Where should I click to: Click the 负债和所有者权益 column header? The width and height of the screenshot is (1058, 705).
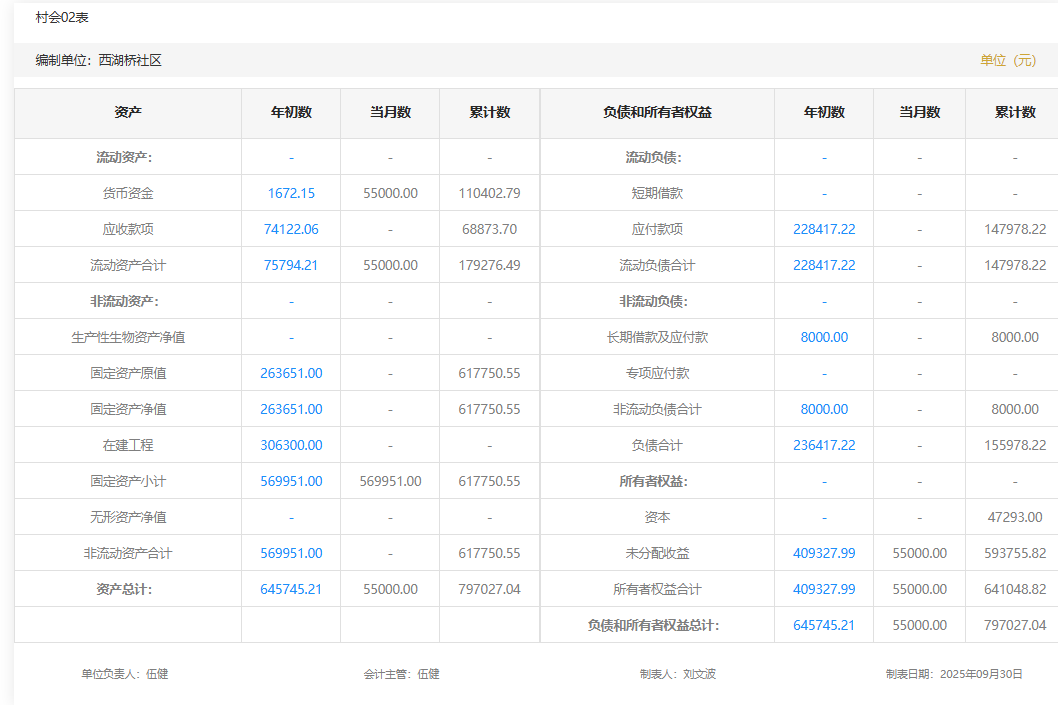tap(657, 112)
